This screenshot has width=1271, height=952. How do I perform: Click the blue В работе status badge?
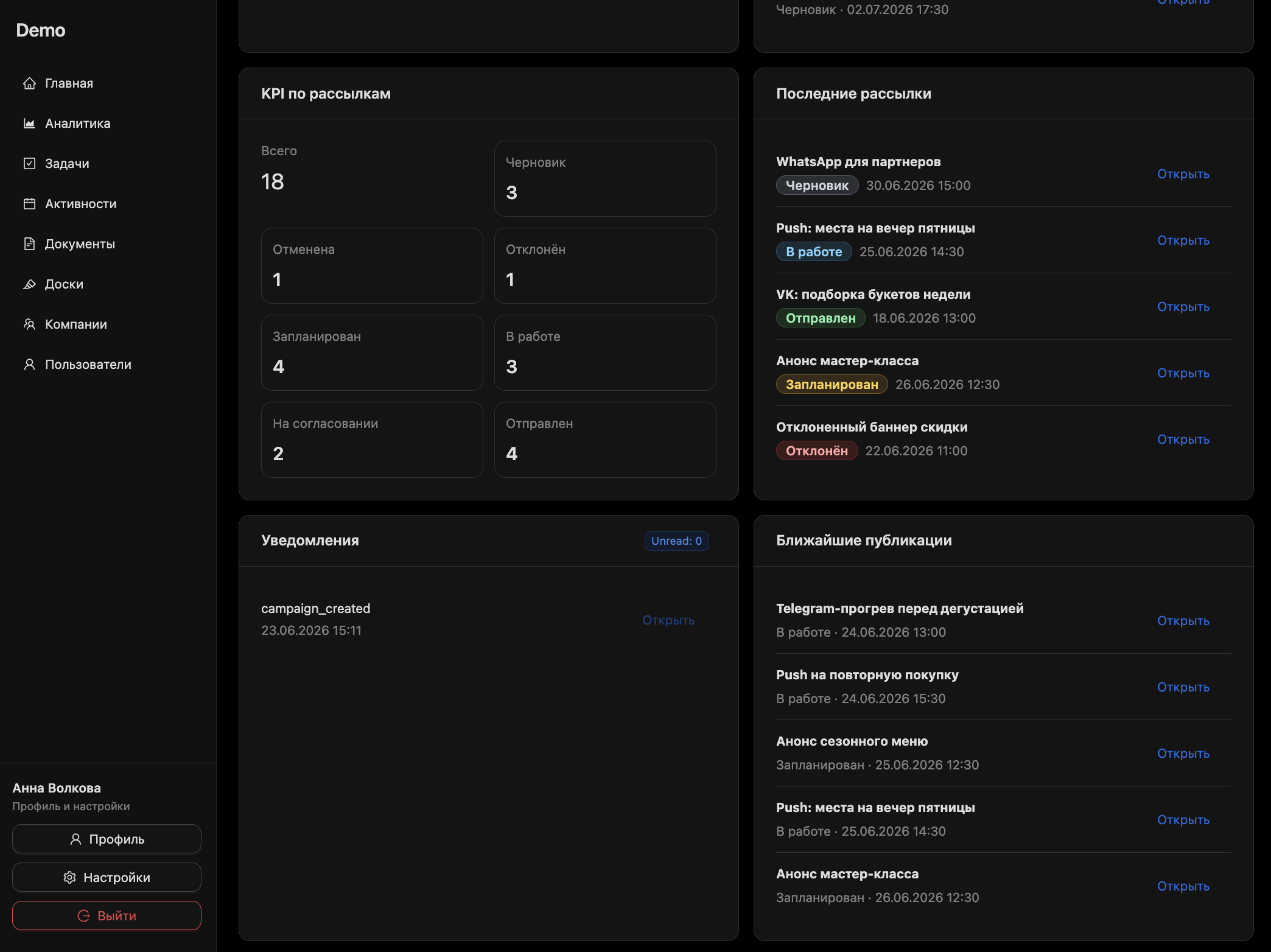[x=814, y=252]
